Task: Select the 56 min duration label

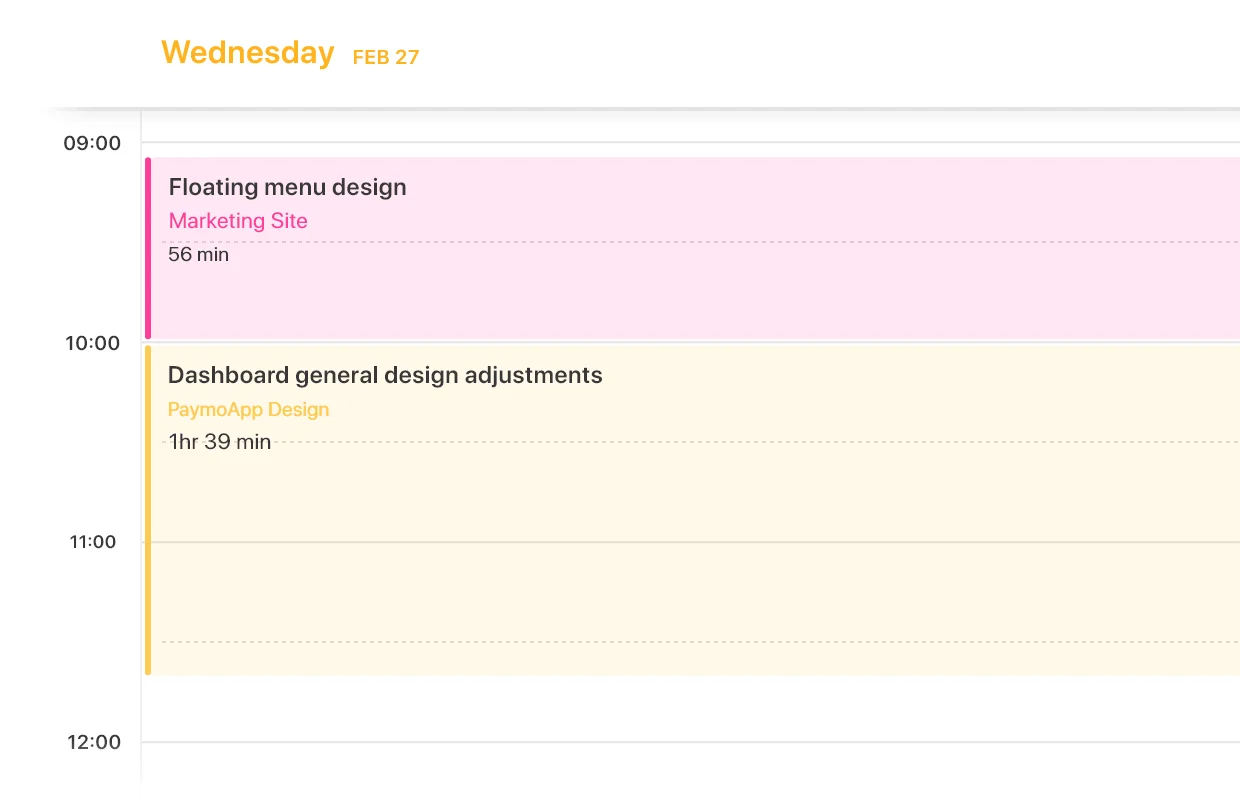Action: coord(198,255)
